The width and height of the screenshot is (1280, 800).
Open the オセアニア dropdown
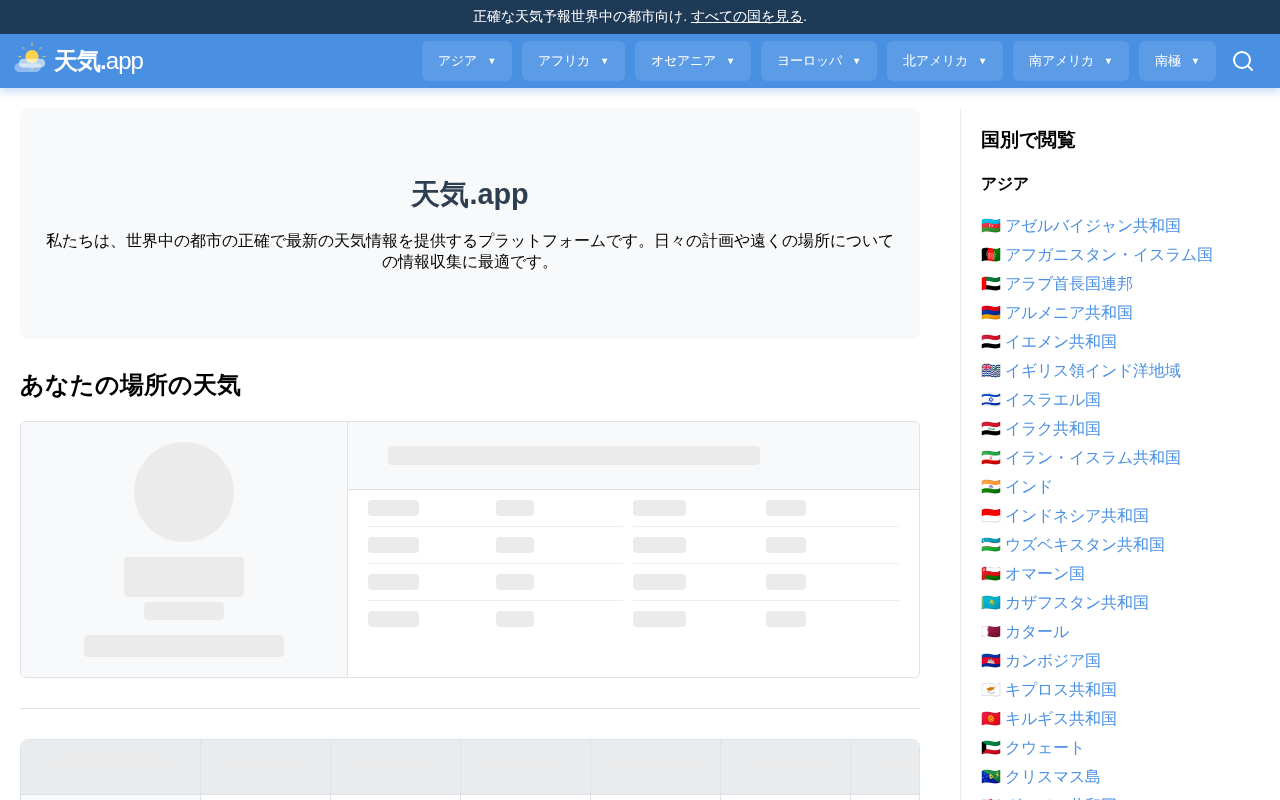tap(693, 61)
